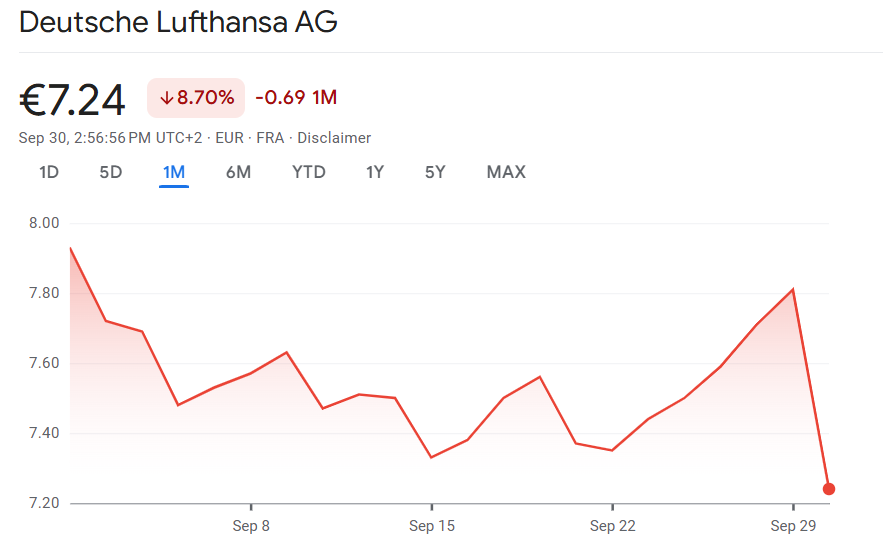Click the chart peak near Sep 29
The width and height of the screenshot is (883, 547).
pos(793,290)
